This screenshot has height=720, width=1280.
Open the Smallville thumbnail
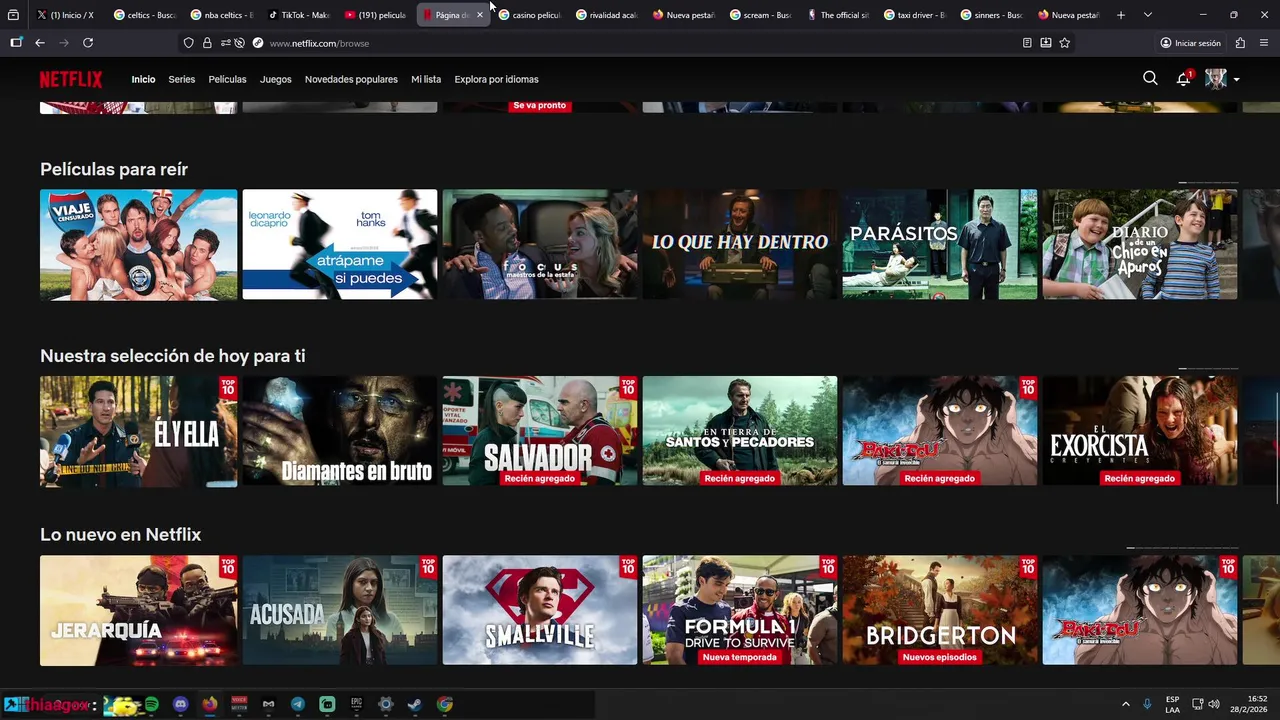540,610
